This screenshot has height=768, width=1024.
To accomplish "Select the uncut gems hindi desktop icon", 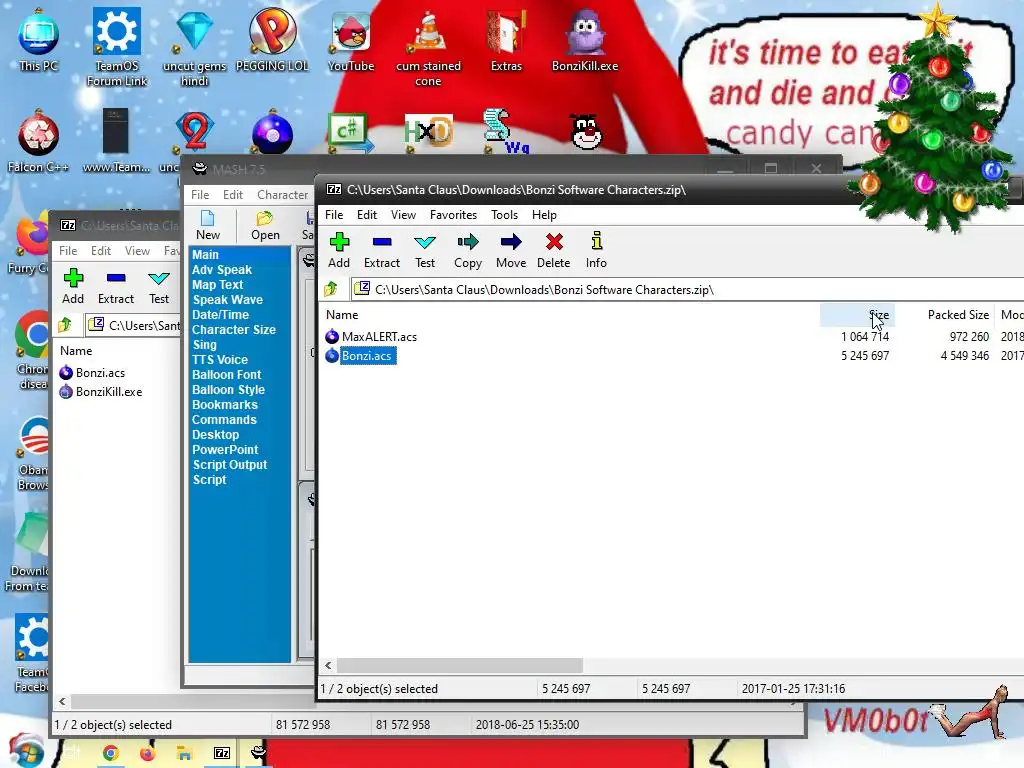I will point(195,47).
